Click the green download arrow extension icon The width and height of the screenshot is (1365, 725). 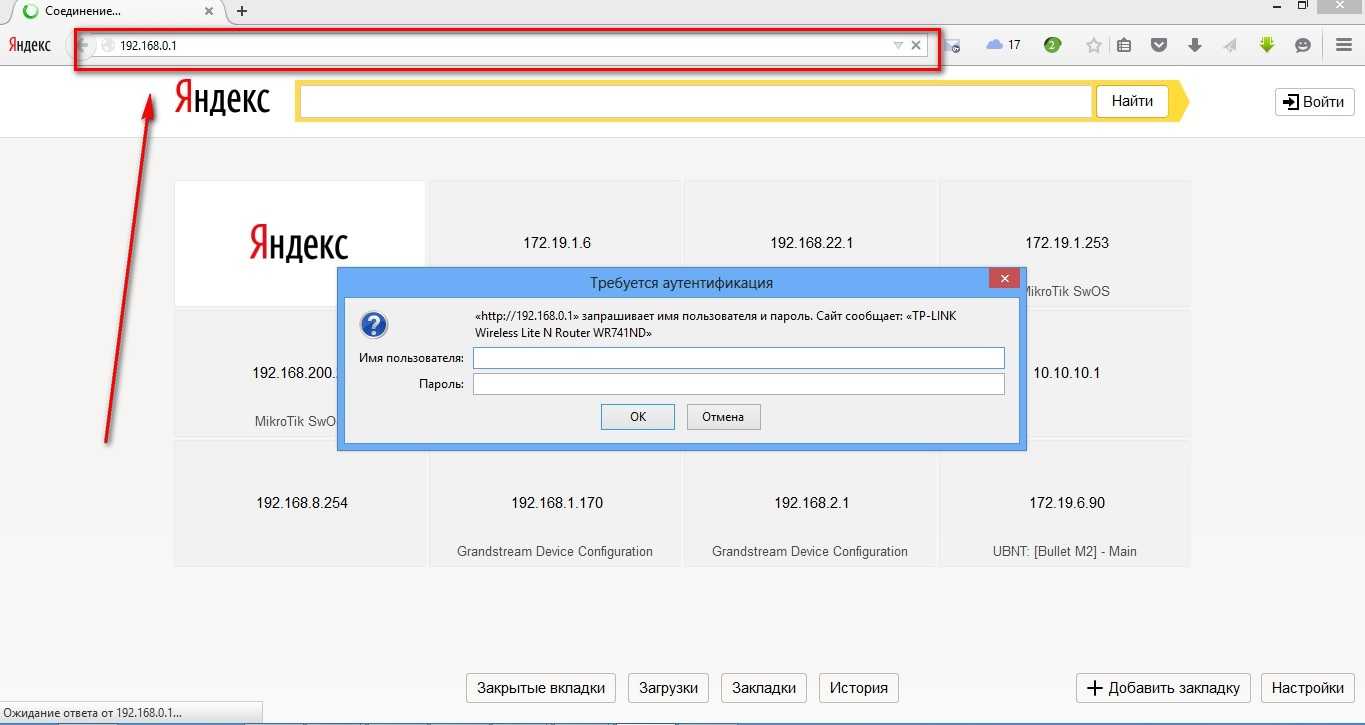tap(1267, 45)
